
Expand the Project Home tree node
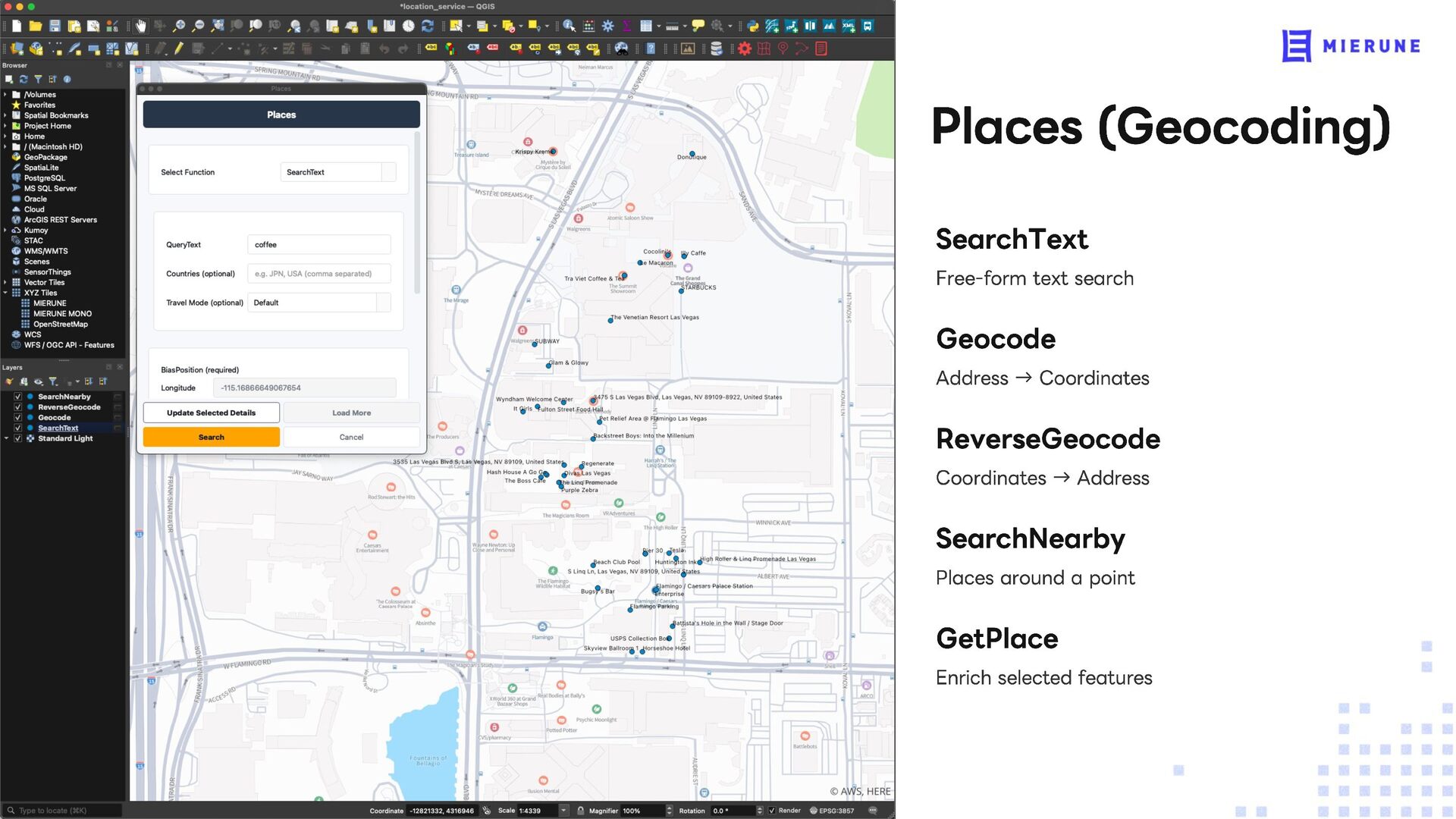[5, 126]
